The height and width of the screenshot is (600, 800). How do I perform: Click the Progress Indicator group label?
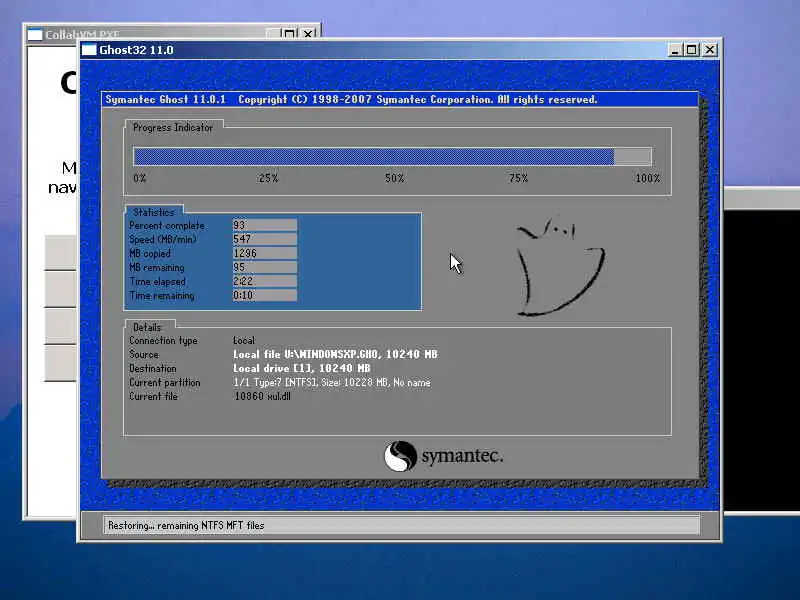pyautogui.click(x=172, y=128)
